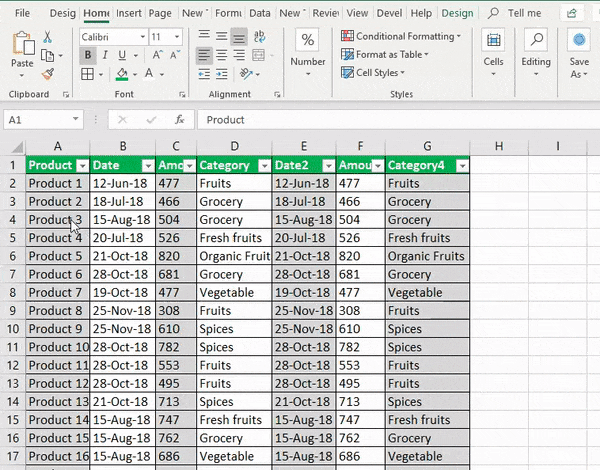Open the Number percent format button
Viewport: 600px width, 470px height.
(308, 40)
